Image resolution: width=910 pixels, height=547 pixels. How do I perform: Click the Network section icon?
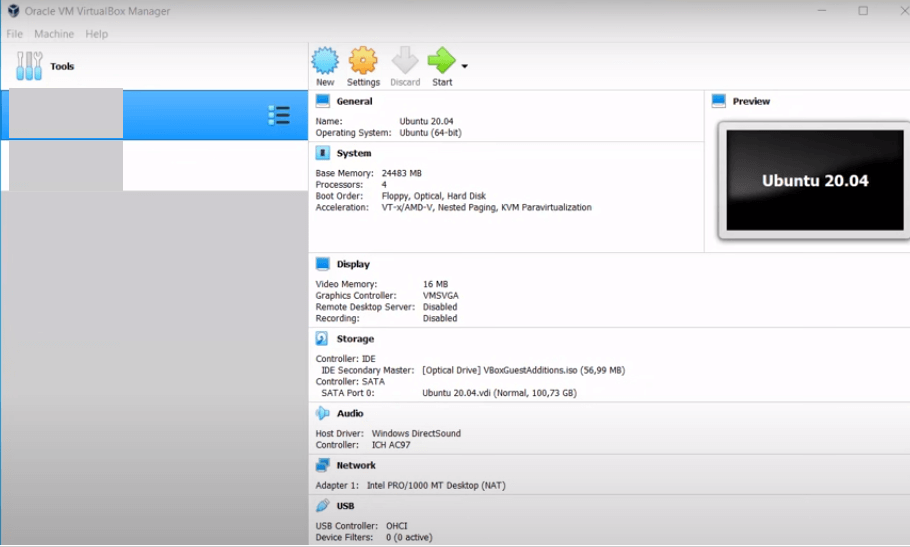pyautogui.click(x=323, y=465)
